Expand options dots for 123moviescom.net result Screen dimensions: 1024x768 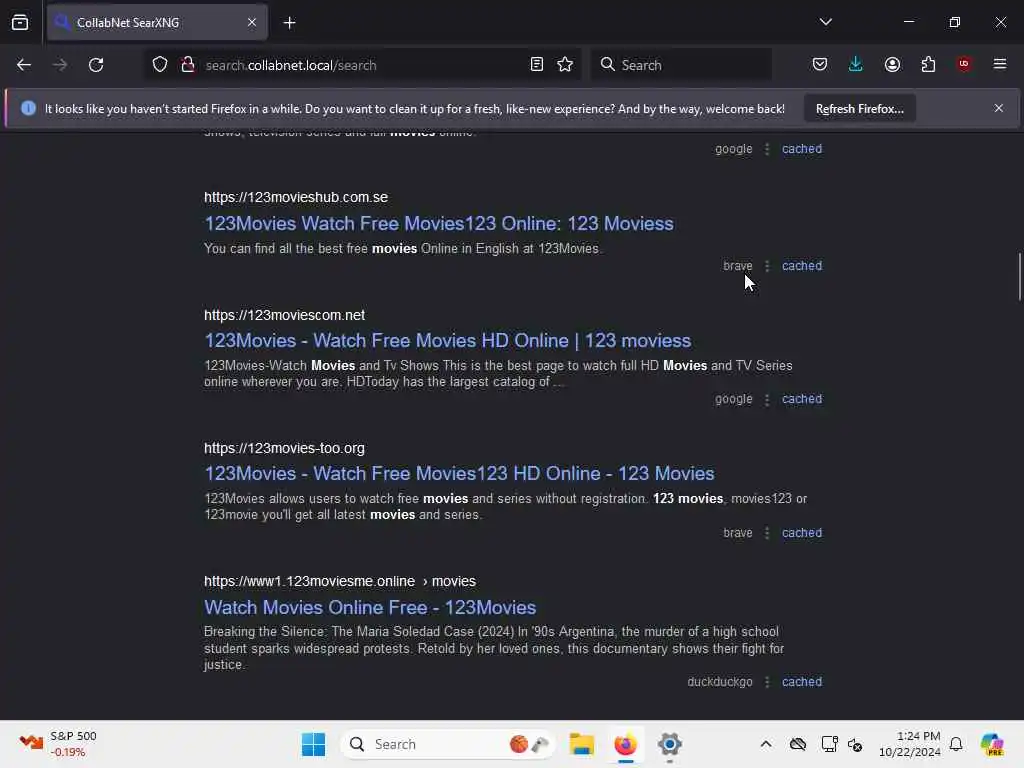click(x=767, y=399)
